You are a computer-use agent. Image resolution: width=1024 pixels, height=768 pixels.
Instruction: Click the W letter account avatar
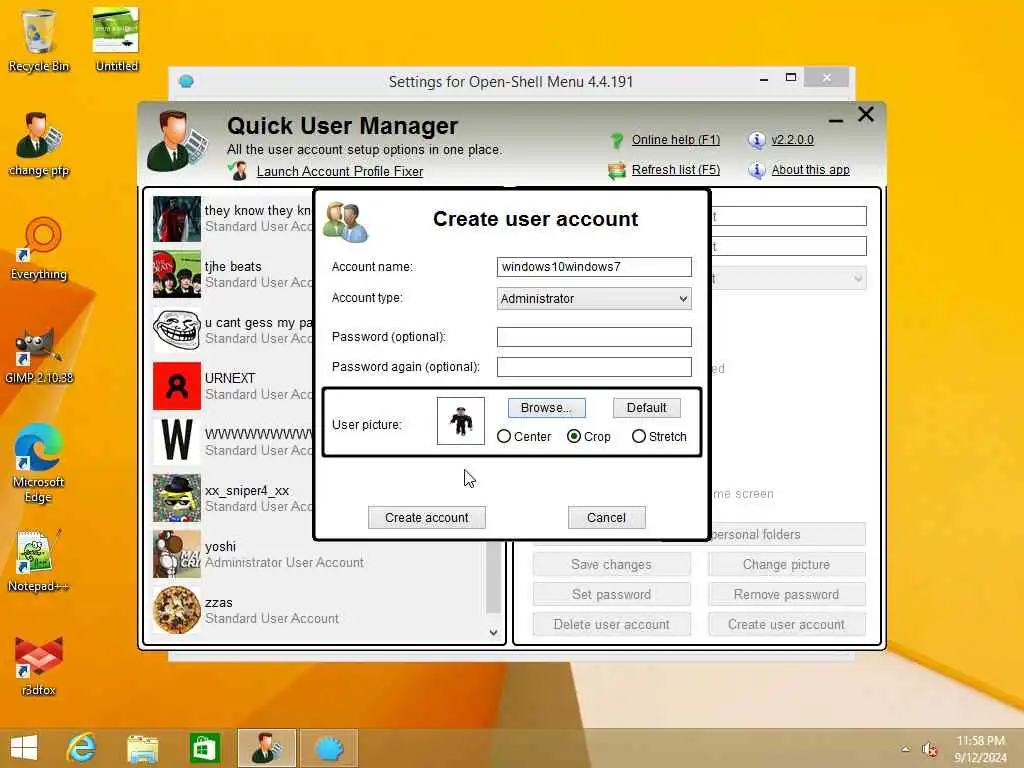click(177, 442)
